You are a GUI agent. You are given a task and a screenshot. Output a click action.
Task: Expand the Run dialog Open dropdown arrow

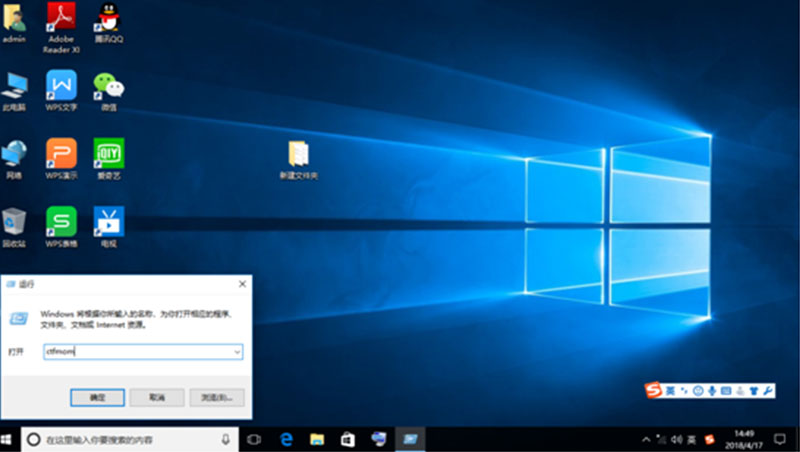click(x=236, y=352)
